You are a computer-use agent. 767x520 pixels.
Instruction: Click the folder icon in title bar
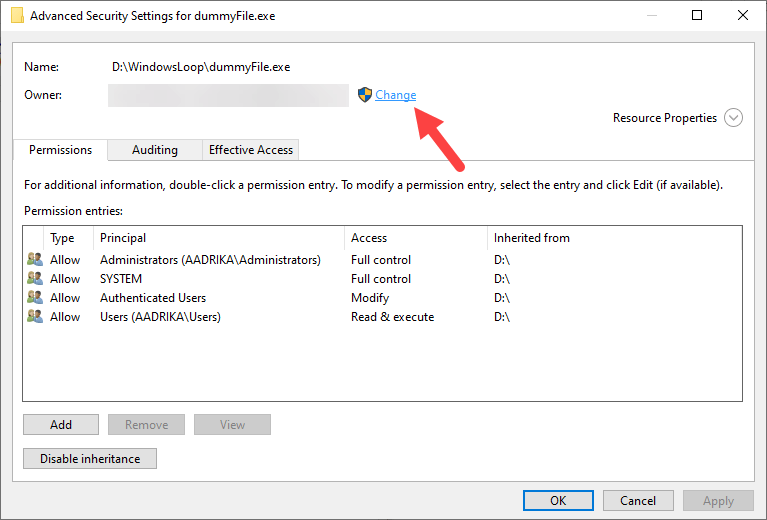[17, 15]
